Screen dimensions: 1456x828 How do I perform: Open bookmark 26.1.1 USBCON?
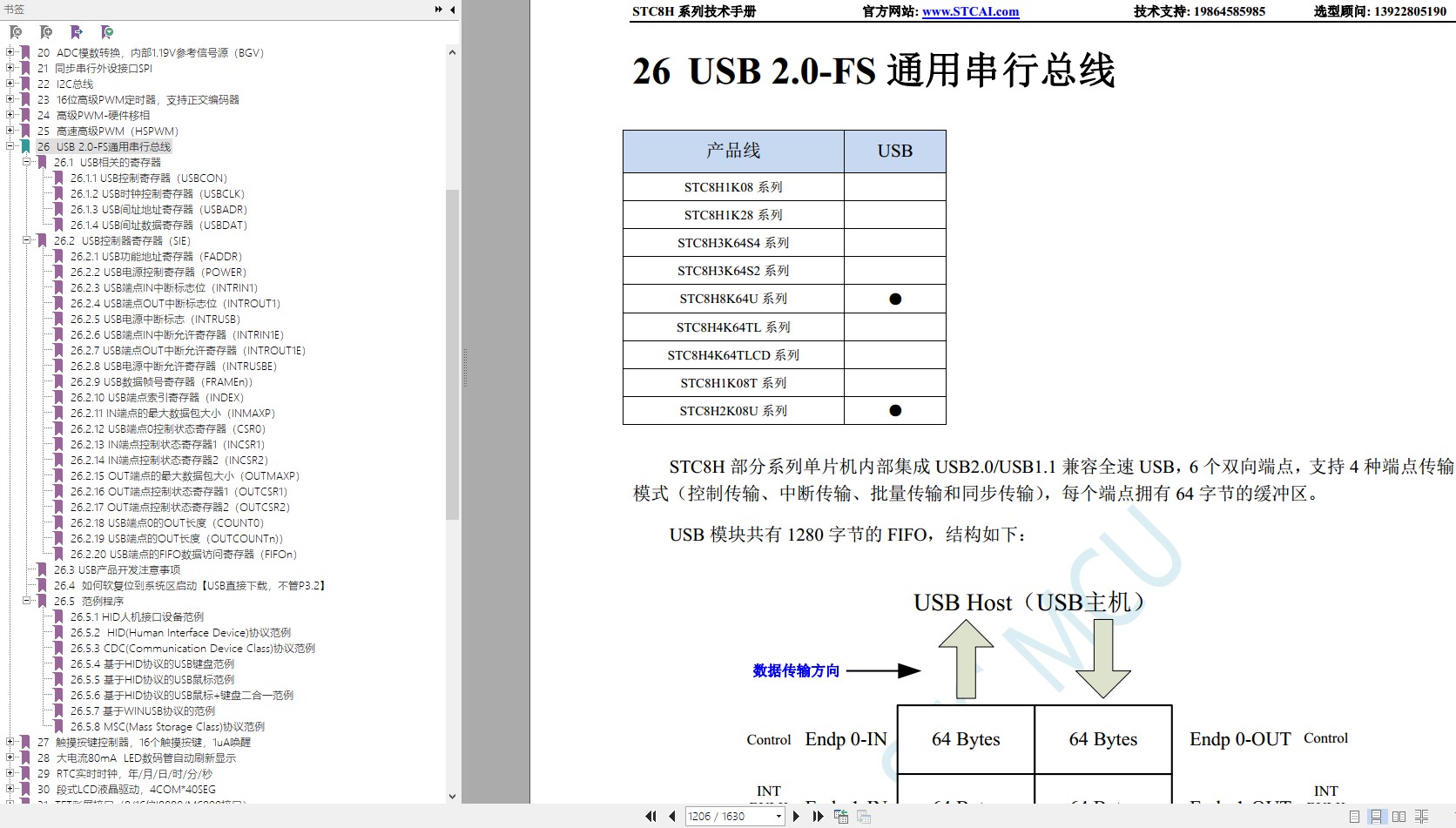tap(149, 178)
